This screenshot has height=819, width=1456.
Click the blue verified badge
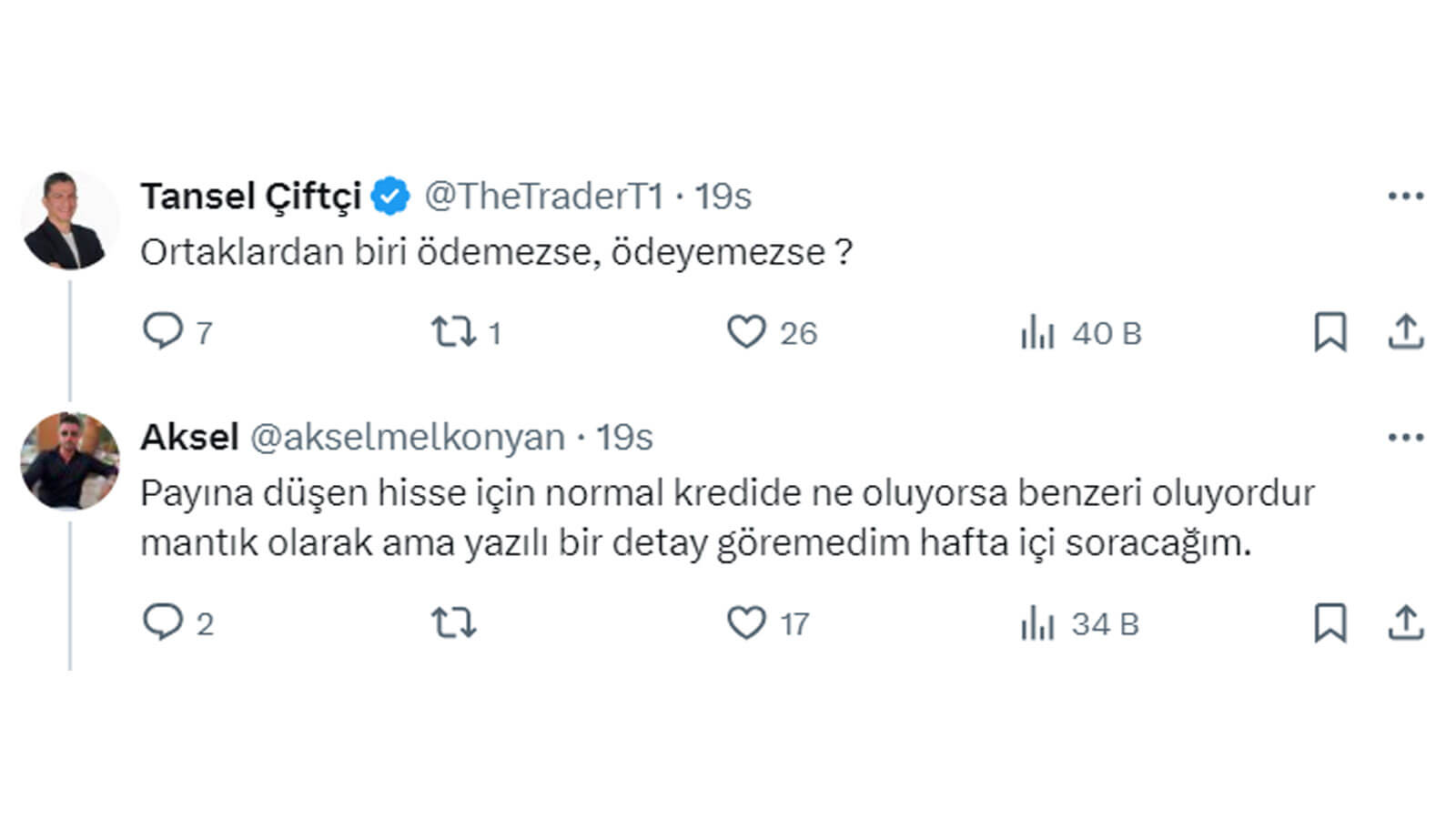(390, 196)
